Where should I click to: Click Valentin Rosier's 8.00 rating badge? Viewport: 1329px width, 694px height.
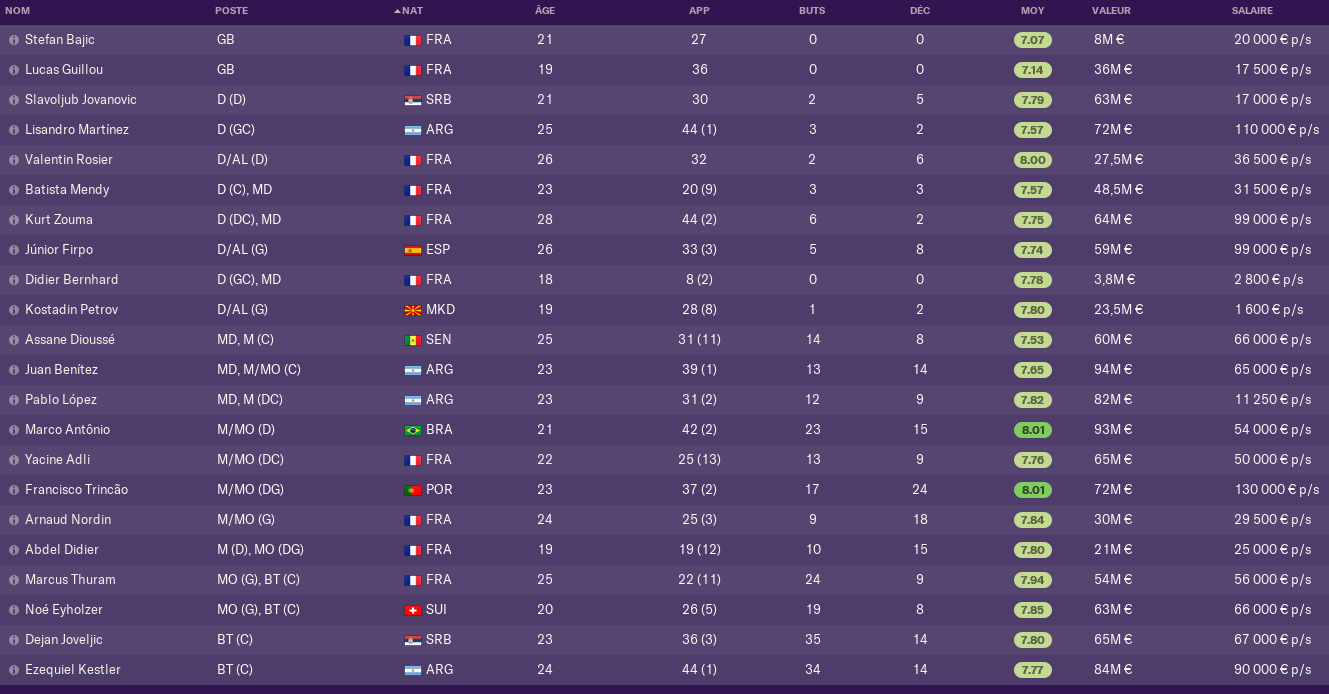[x=1032, y=160]
